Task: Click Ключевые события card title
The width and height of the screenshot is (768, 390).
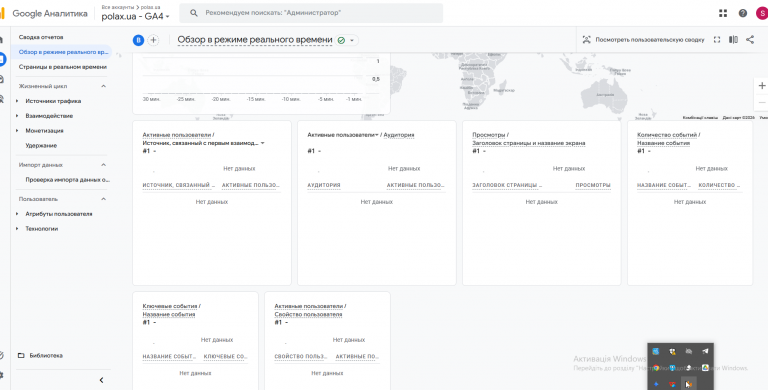Action: pos(169,306)
